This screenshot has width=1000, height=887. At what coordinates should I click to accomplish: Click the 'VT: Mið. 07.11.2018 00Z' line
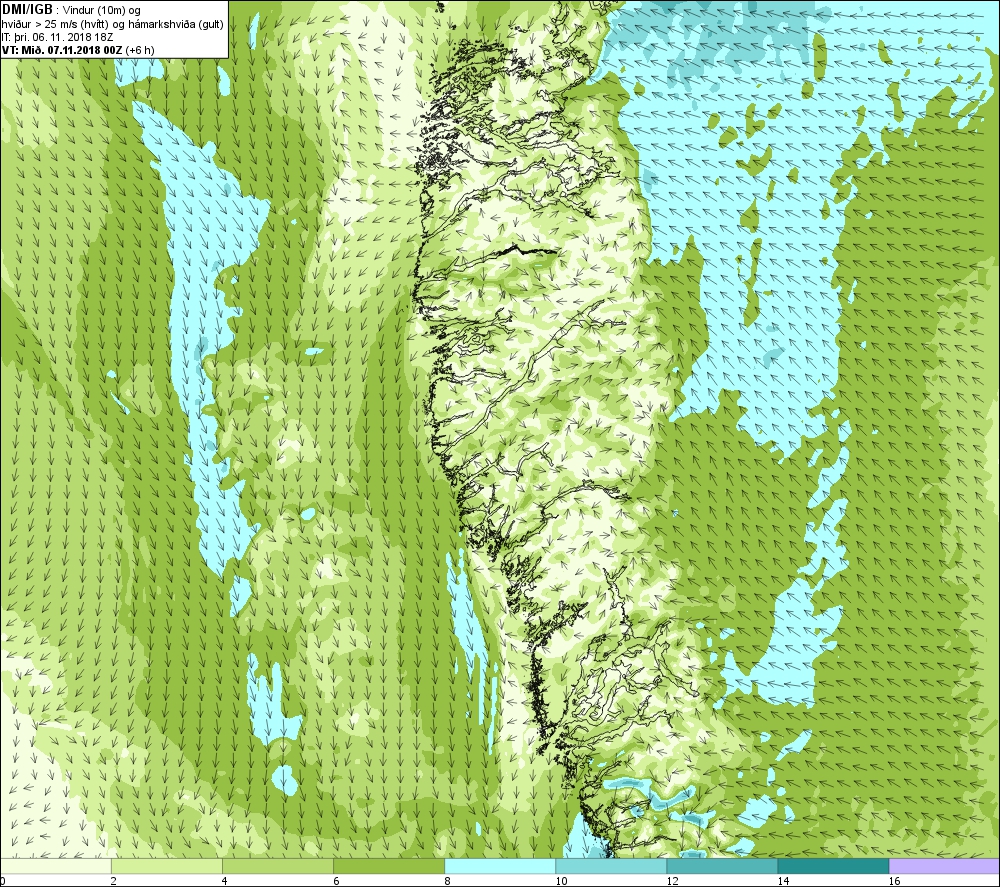pyautogui.click(x=78, y=50)
